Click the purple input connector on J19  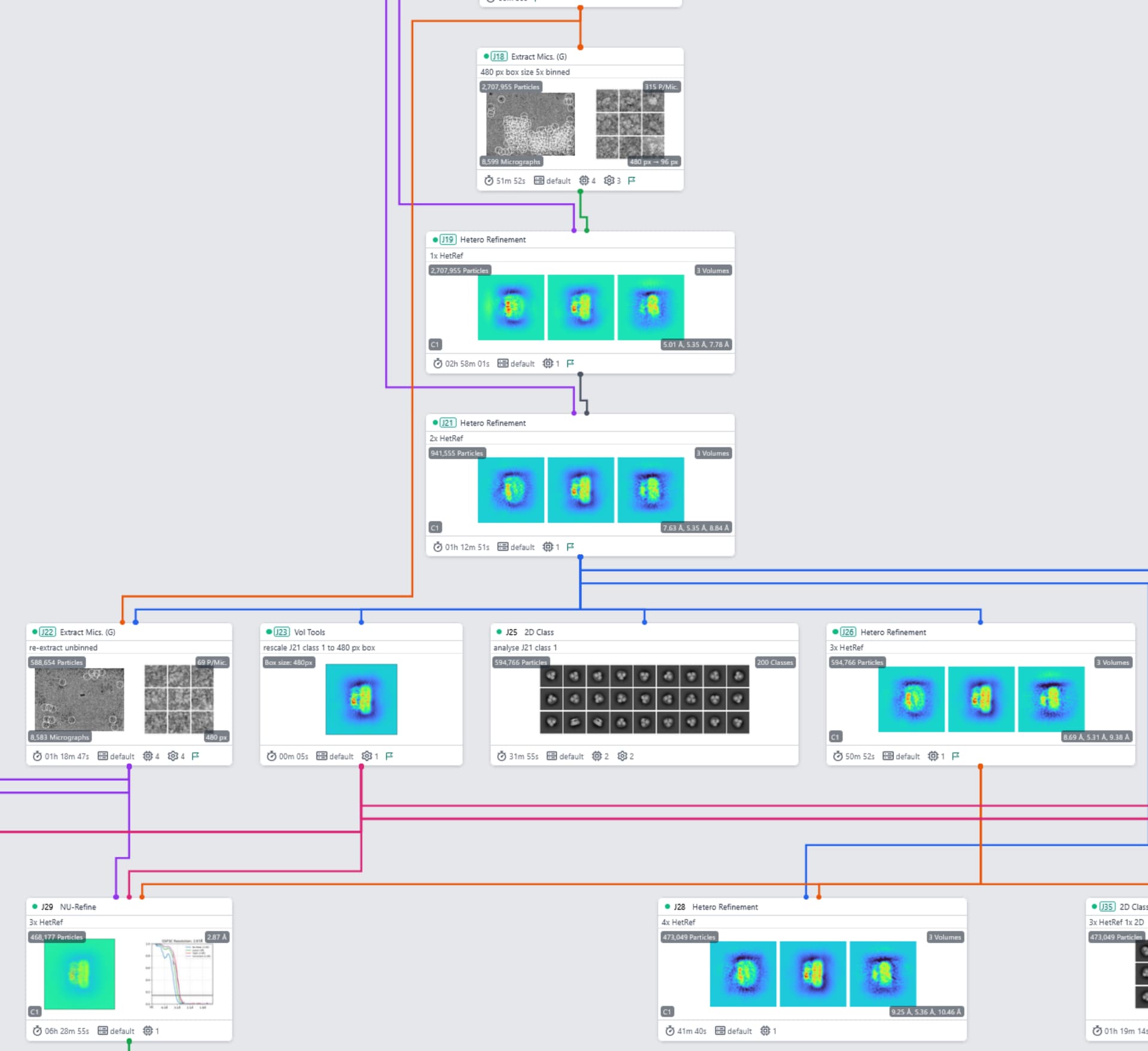click(574, 230)
